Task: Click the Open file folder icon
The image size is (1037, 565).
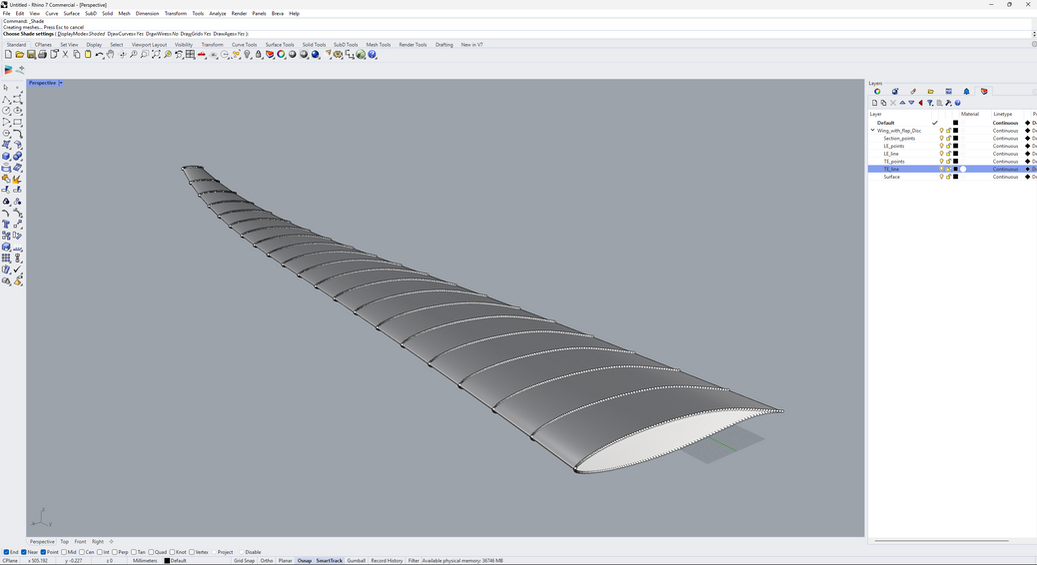Action: click(x=20, y=54)
